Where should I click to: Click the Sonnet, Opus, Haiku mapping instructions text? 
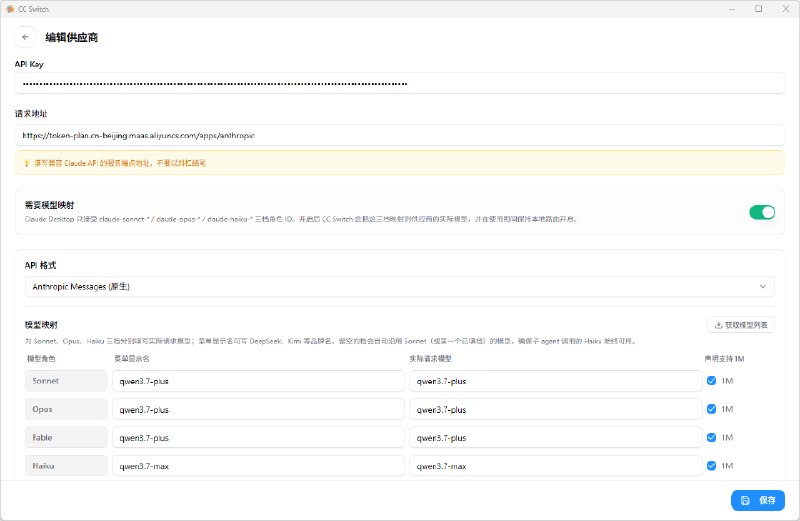pyautogui.click(x=332, y=341)
